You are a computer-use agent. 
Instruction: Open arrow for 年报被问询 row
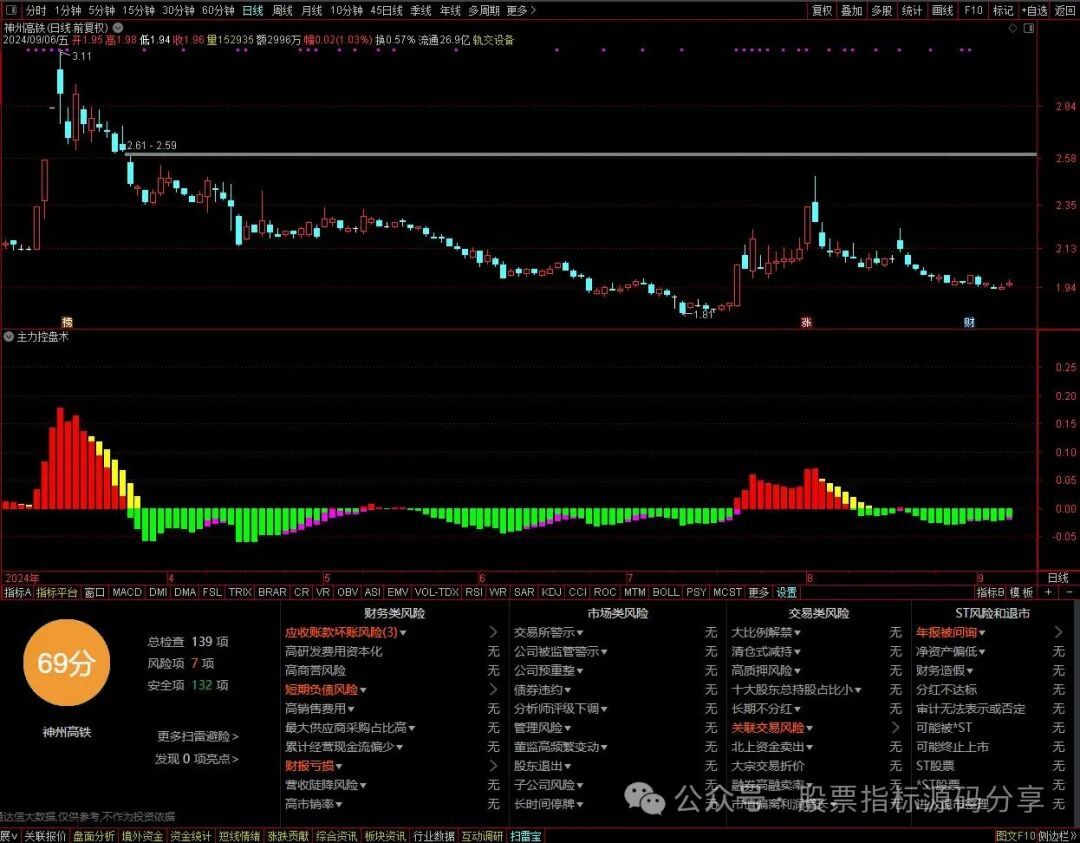pos(1059,632)
